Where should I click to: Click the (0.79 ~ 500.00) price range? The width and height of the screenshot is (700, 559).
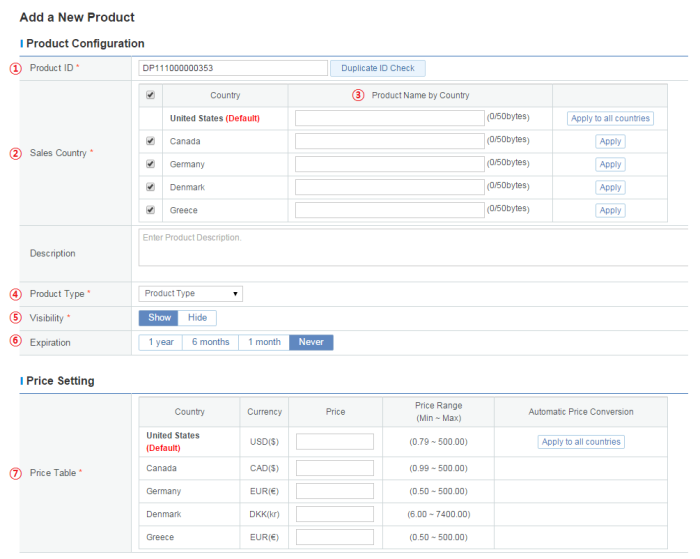(438, 442)
